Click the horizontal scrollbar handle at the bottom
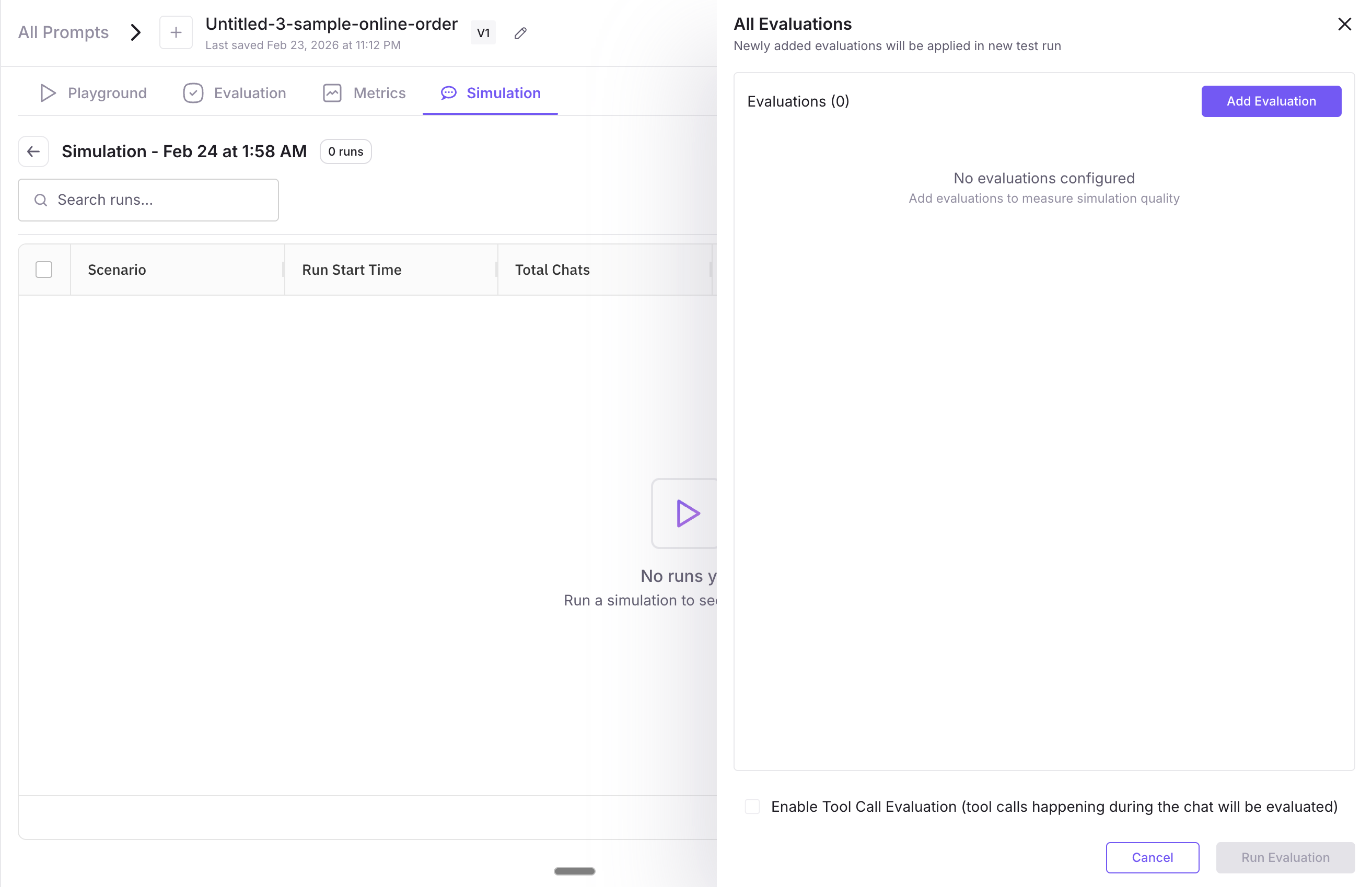The height and width of the screenshot is (887, 1372). [574, 871]
